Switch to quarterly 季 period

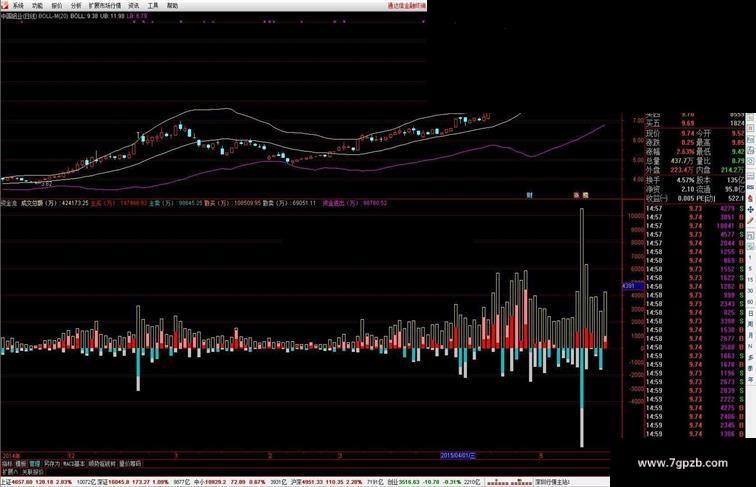(x=751, y=368)
